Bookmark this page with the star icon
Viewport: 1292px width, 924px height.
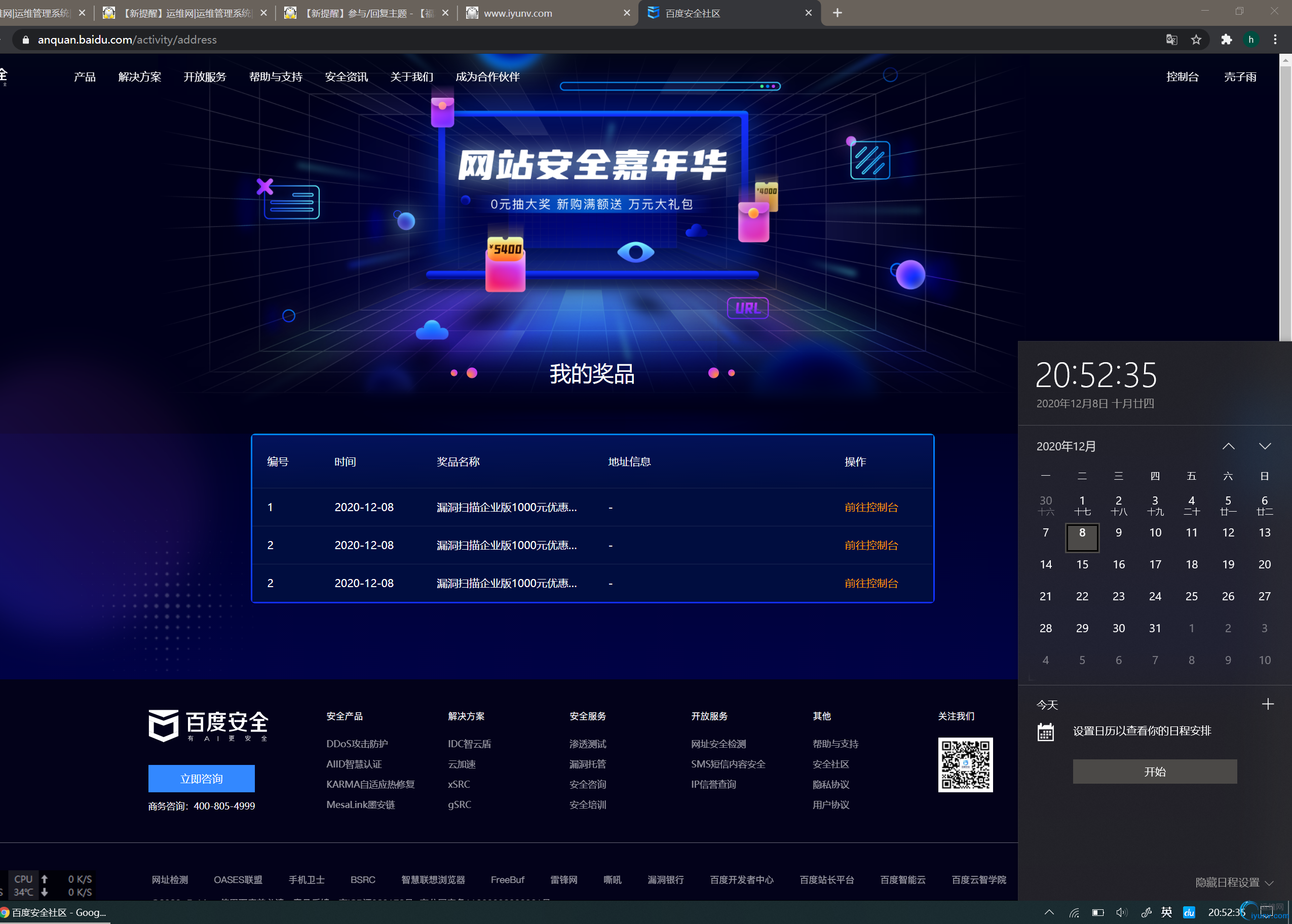tap(1196, 40)
